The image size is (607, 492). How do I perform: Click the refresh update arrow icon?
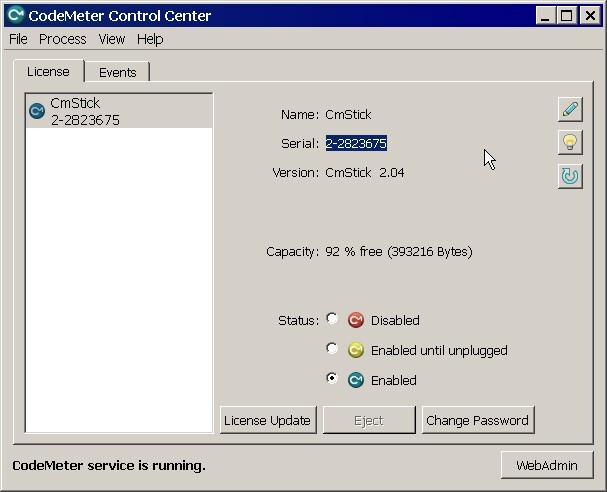570,176
